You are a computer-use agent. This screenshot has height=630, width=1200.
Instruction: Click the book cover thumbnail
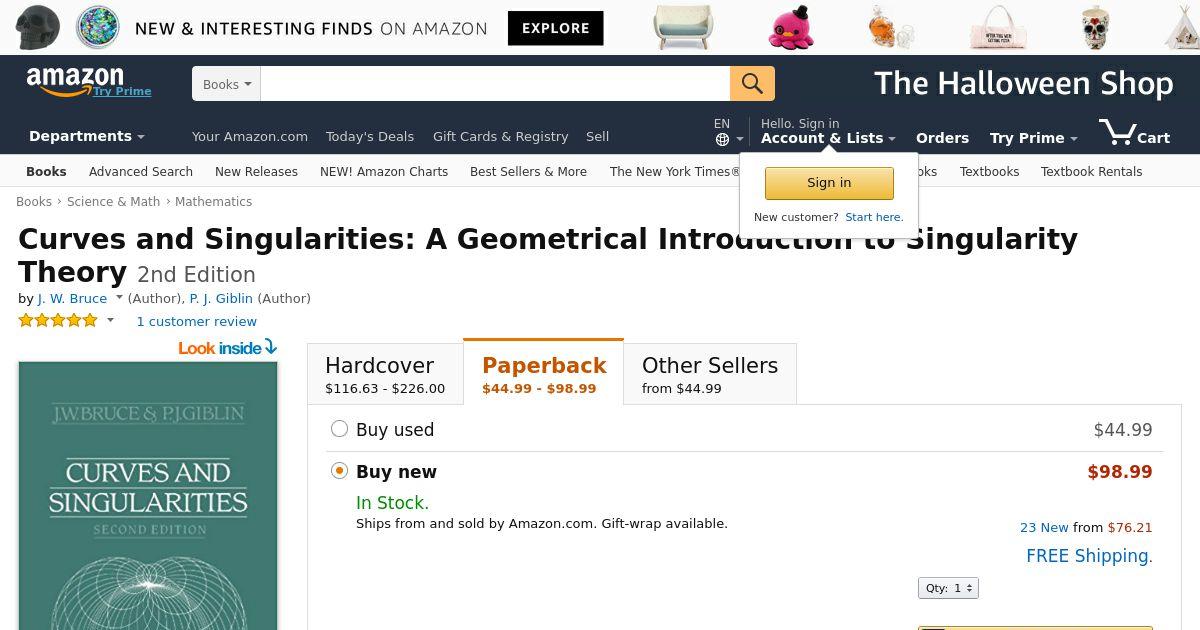coord(148,500)
